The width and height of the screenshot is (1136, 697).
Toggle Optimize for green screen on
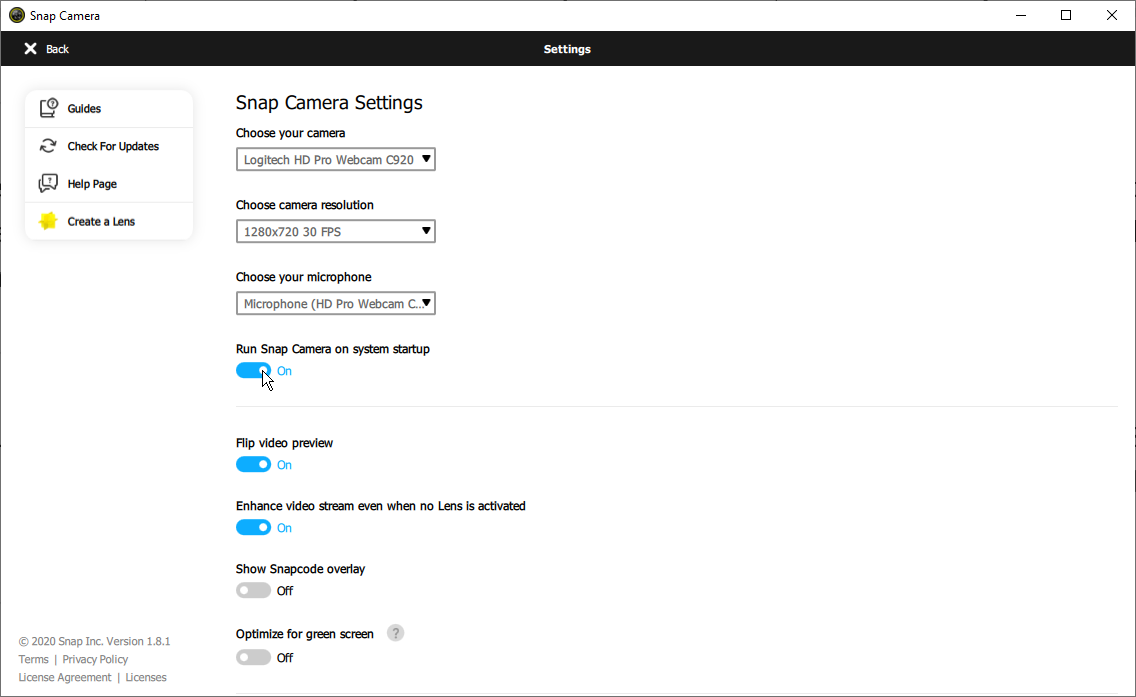click(253, 658)
